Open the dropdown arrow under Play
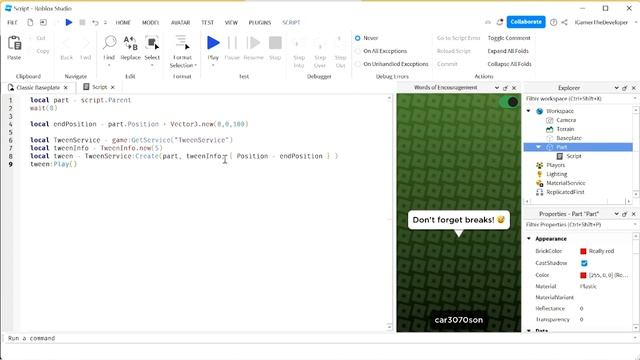Screen dimensions: 640x360 click(x=213, y=65)
